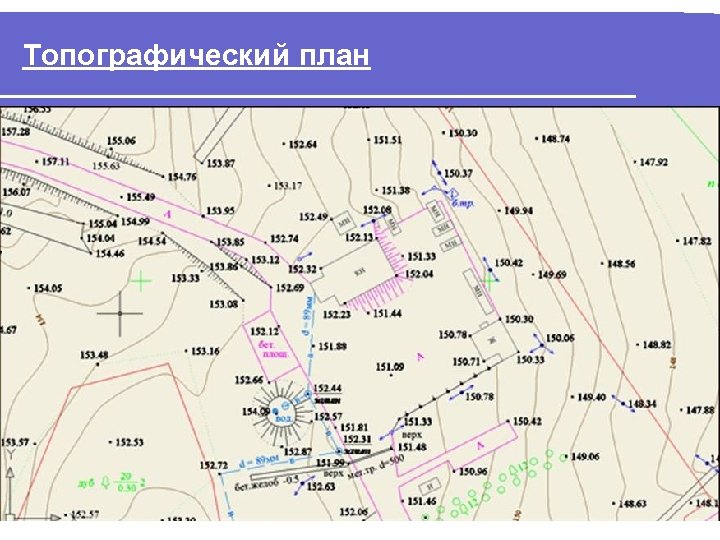
Task: Click elevation mark 151.09
Action: point(390,367)
